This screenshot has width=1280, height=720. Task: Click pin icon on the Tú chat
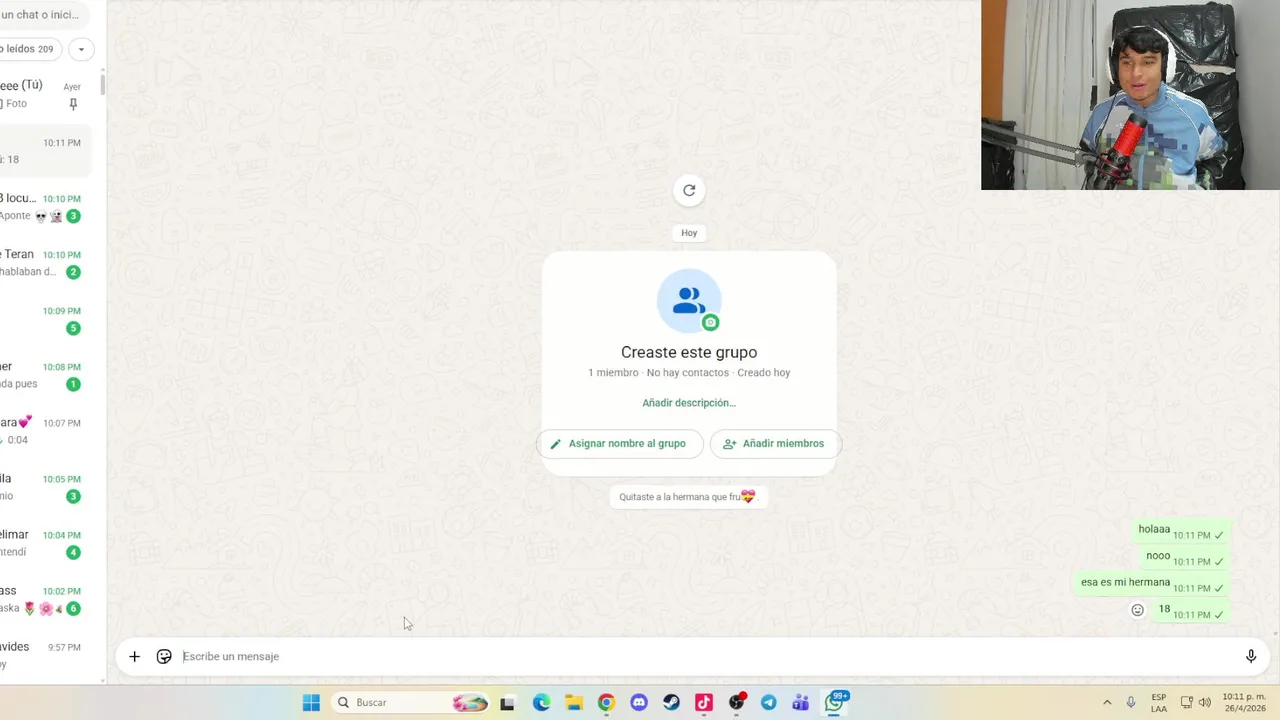pyautogui.click(x=73, y=104)
